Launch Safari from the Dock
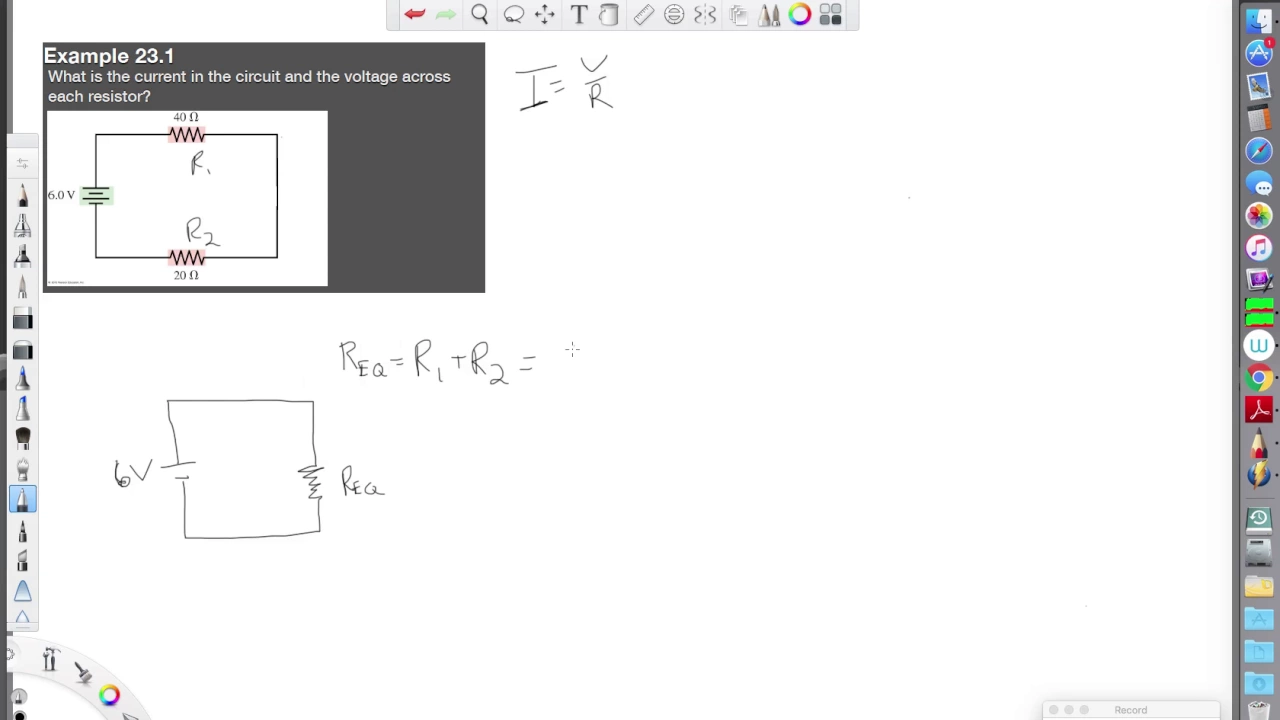 1259,151
